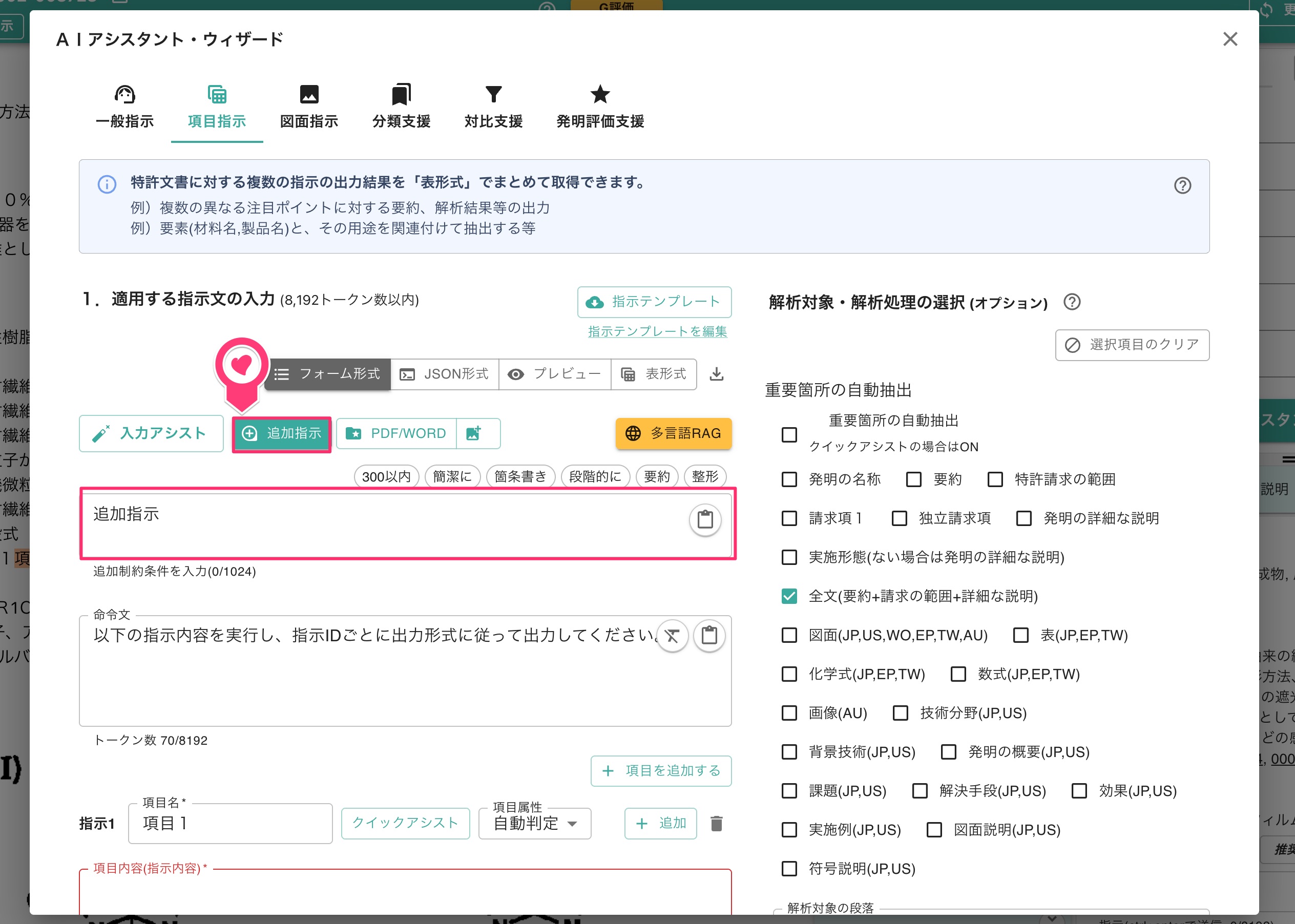Click the 入力アシスト button
Image resolution: width=1295 pixels, height=924 pixels.
coord(151,433)
